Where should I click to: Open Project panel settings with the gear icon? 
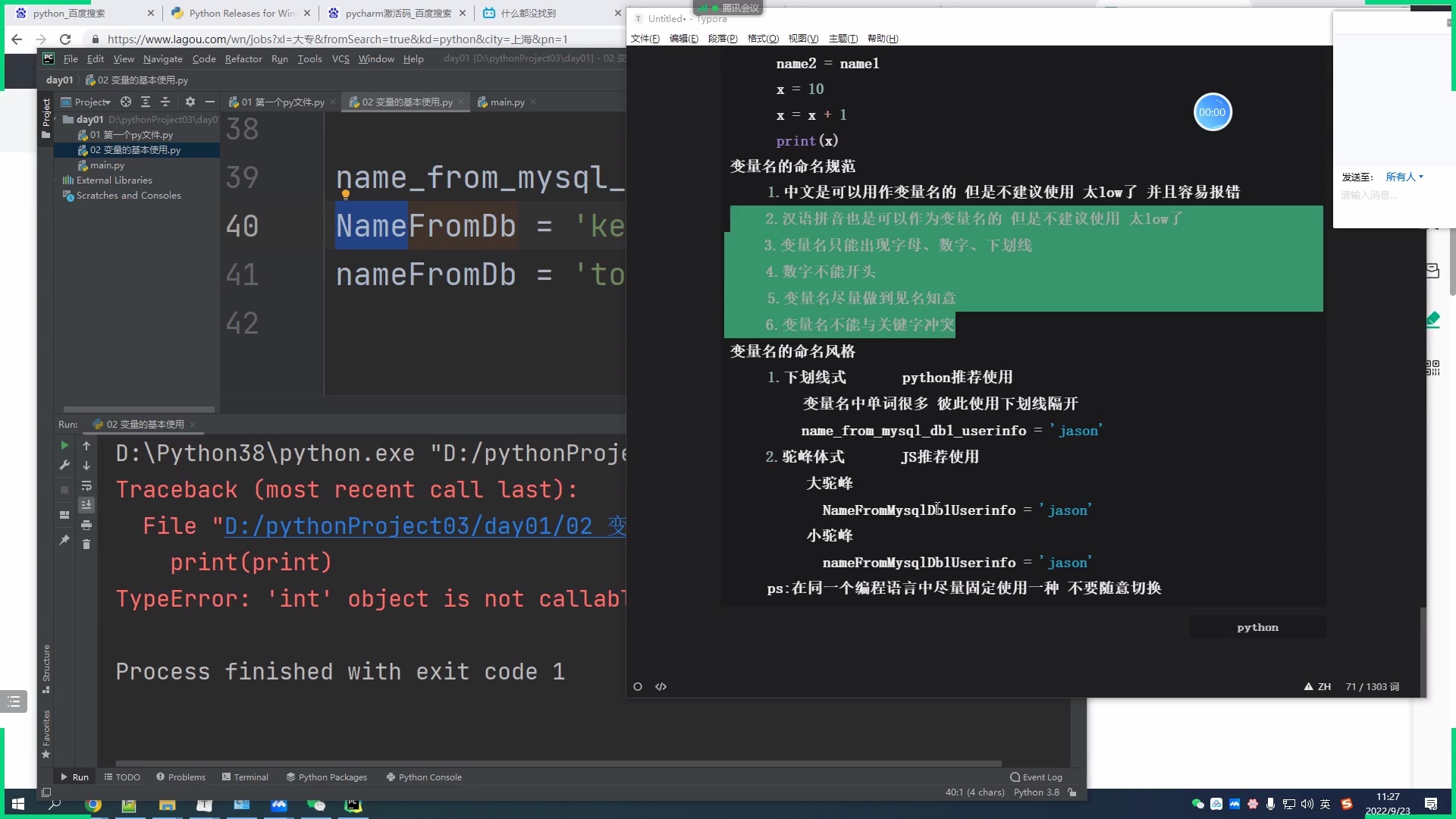pyautogui.click(x=191, y=102)
